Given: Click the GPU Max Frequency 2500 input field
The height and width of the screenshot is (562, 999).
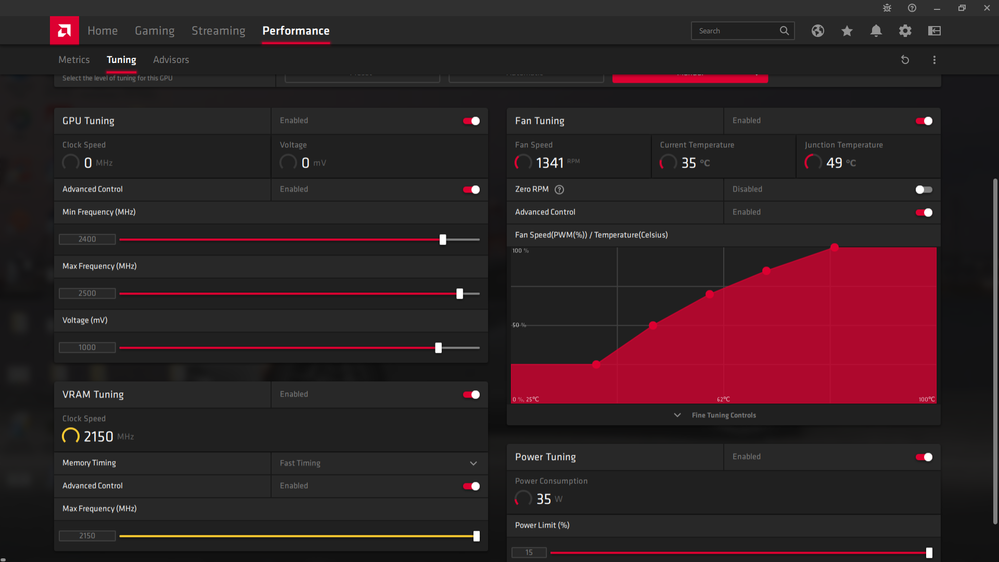Looking at the screenshot, I should [x=87, y=294].
